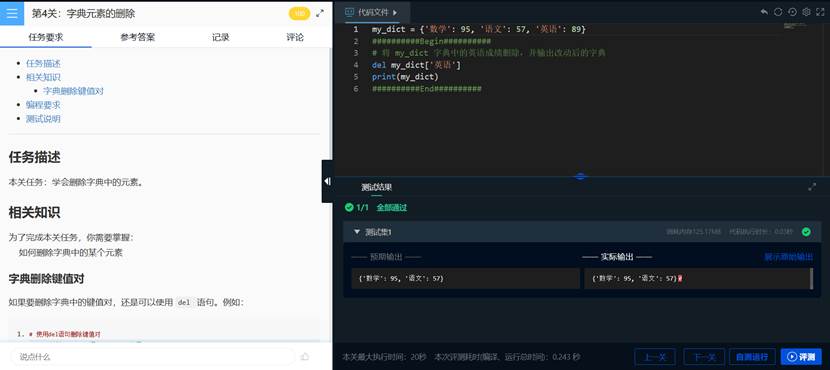Screen dimensions: 830x370
Task: Click the green check icon next to 1/1
Action: (349, 207)
